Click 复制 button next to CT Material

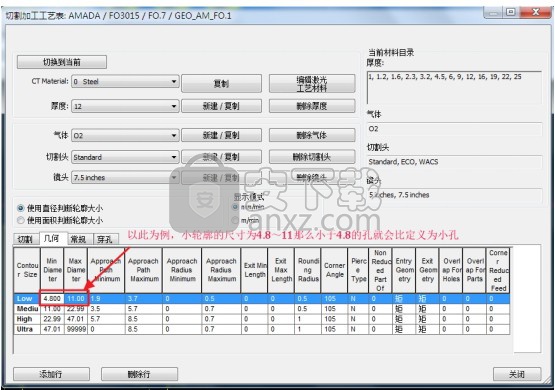[222, 84]
